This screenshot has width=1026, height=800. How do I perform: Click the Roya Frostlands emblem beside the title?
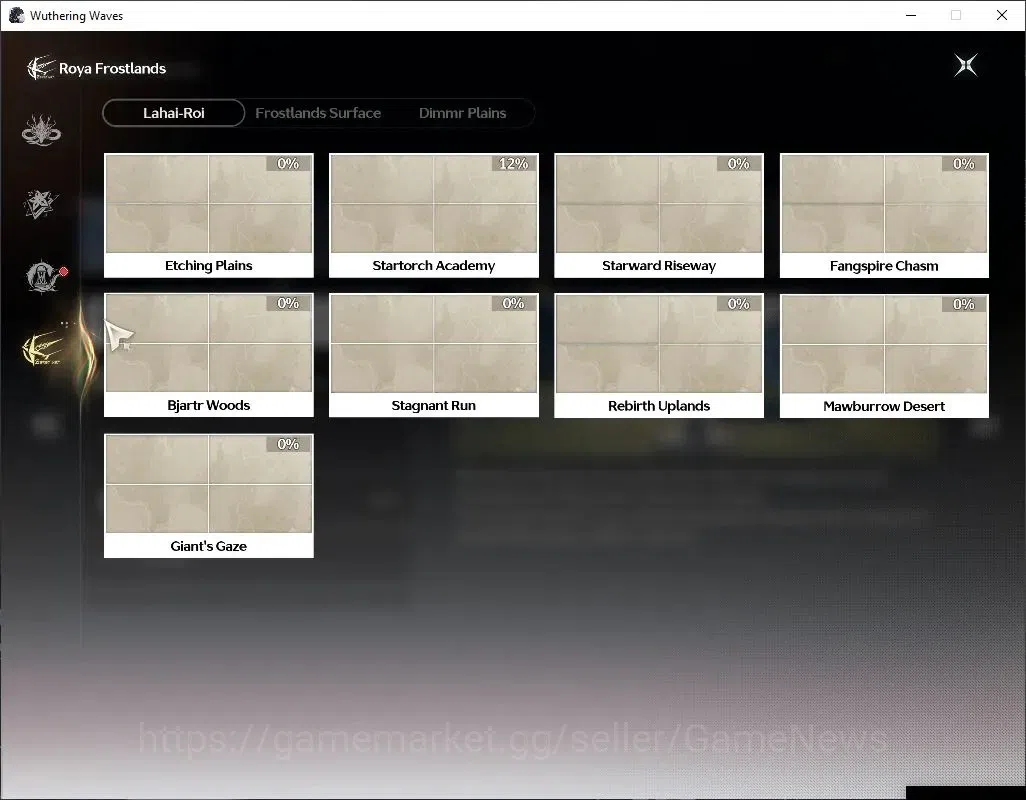coord(41,68)
